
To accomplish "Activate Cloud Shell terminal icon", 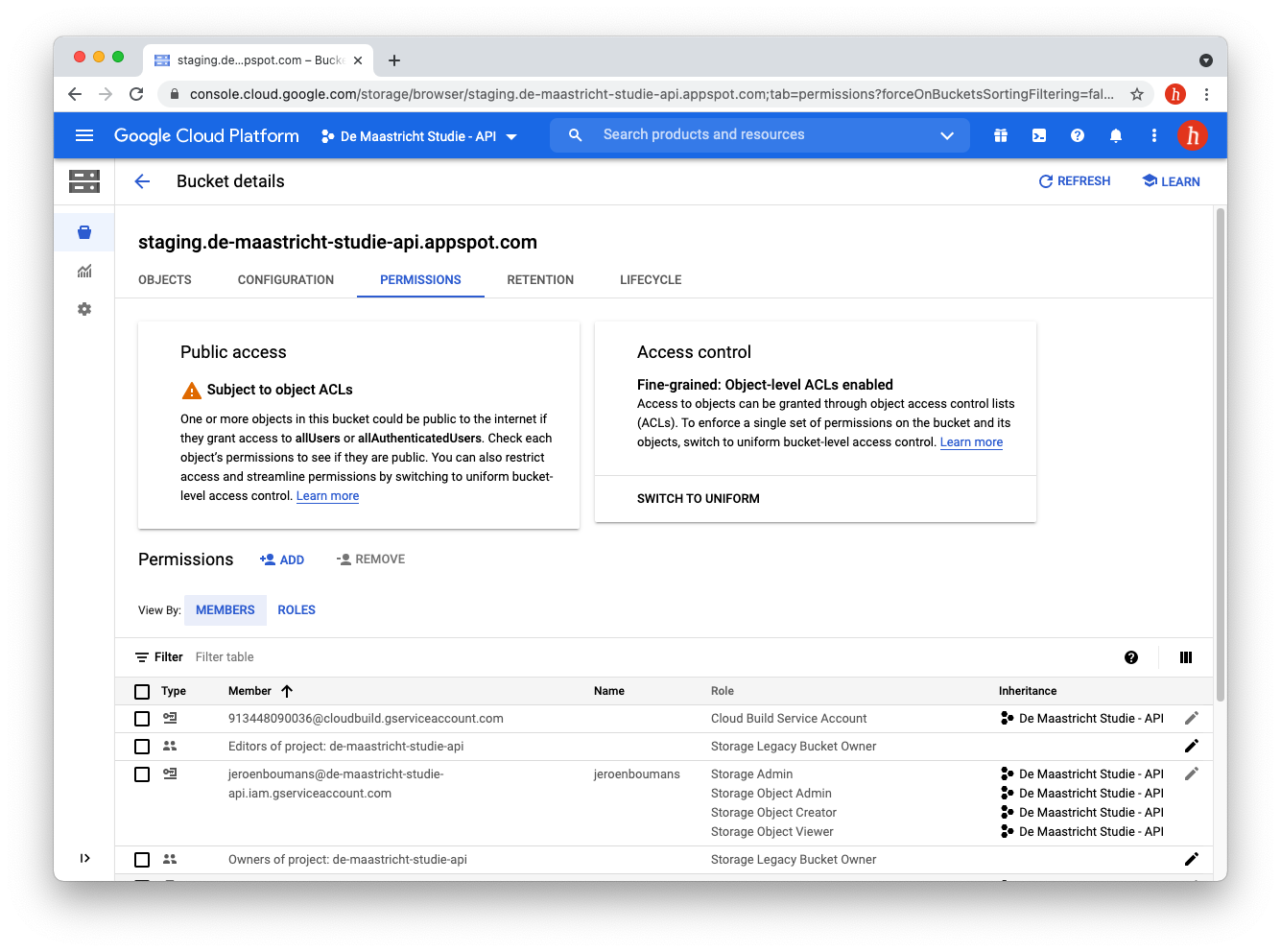I will [1039, 135].
